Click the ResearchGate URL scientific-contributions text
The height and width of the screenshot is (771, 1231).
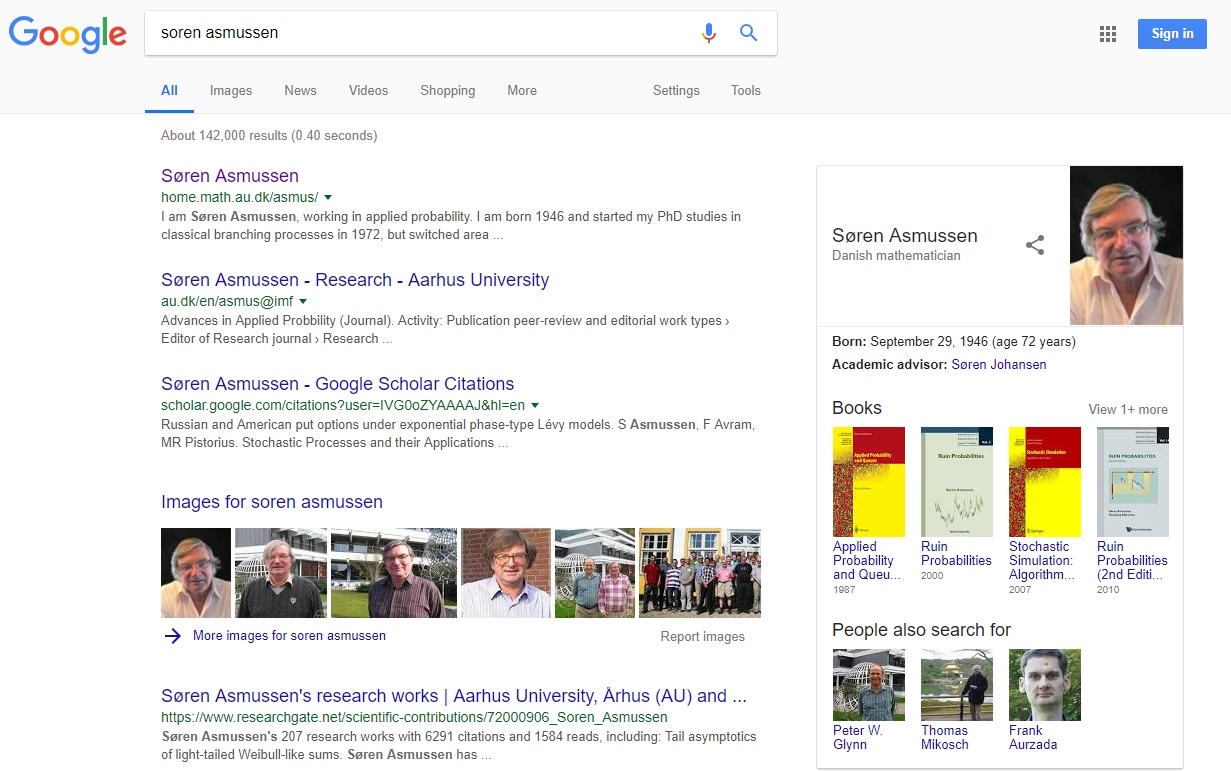click(x=414, y=718)
